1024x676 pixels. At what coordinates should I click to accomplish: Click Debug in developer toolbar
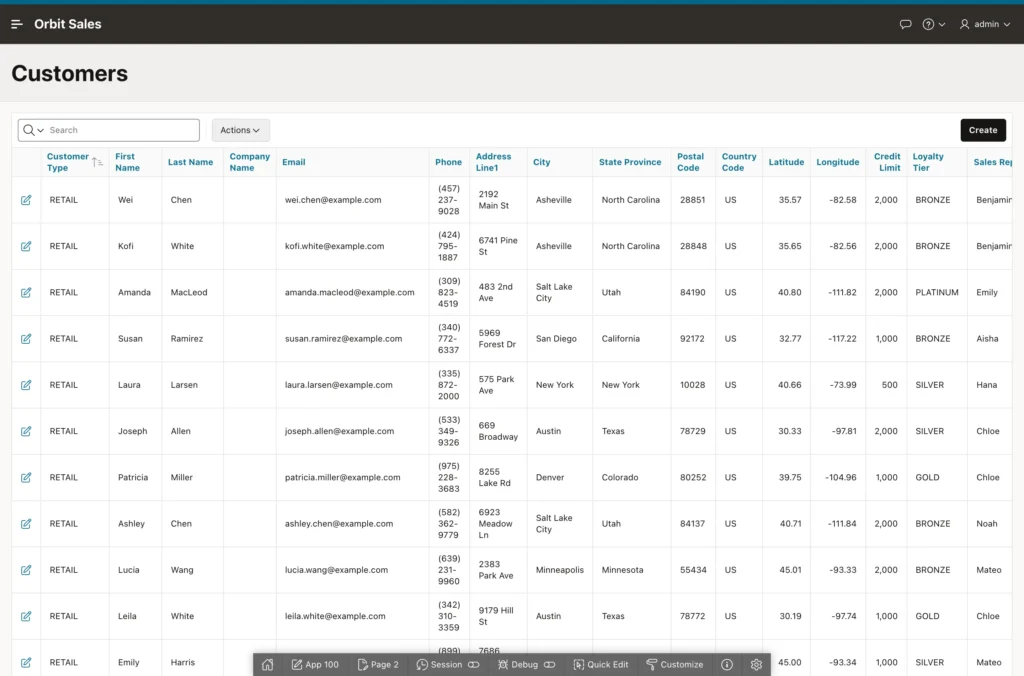coord(526,664)
